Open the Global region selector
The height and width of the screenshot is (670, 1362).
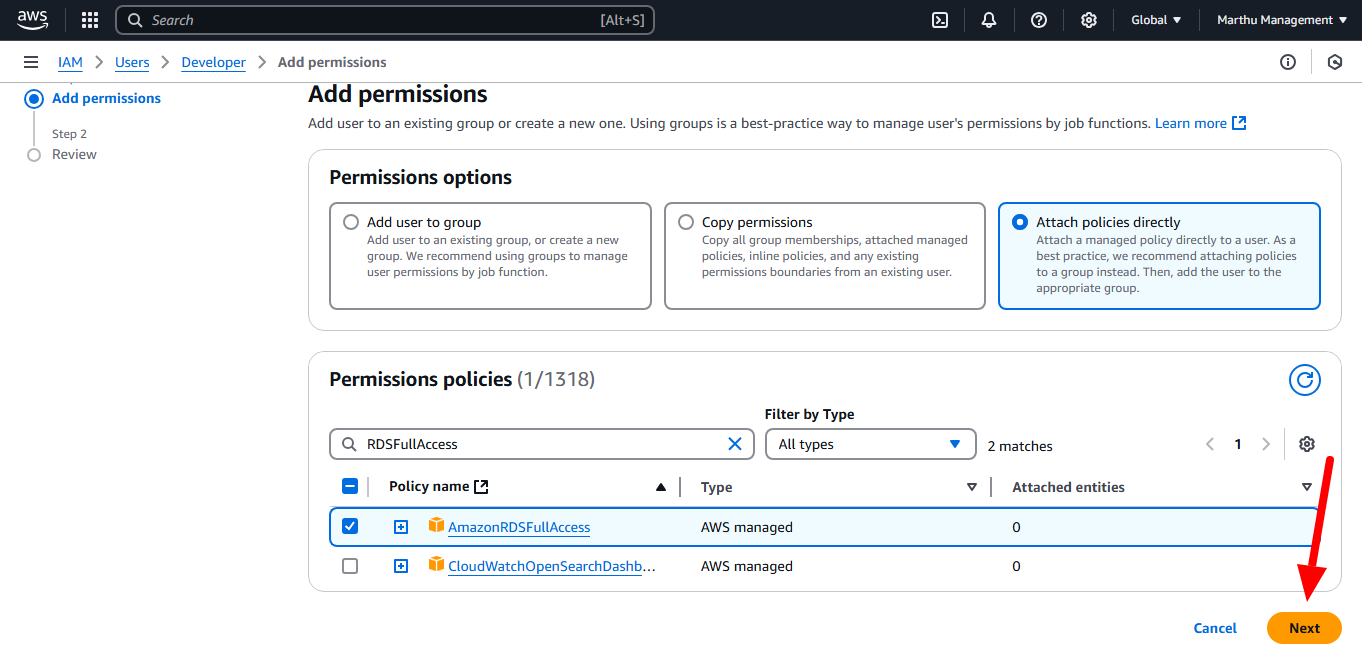(1156, 20)
